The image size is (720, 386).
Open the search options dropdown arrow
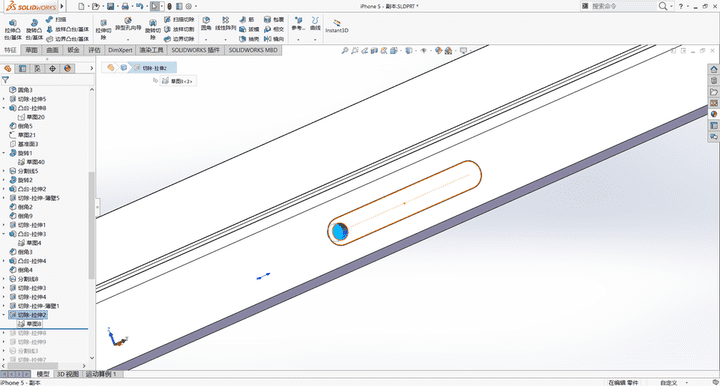coord(671,6)
